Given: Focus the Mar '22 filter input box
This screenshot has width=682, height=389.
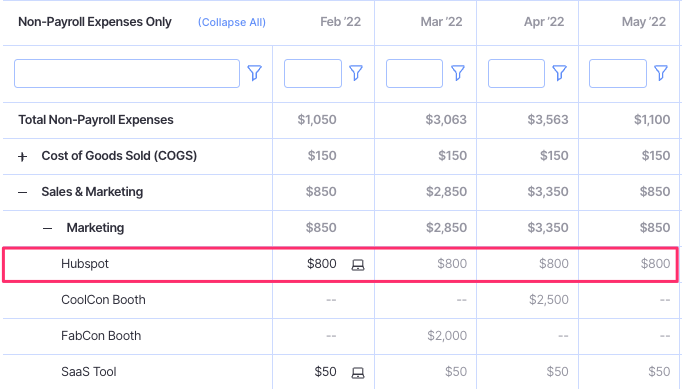Looking at the screenshot, I should click(415, 74).
